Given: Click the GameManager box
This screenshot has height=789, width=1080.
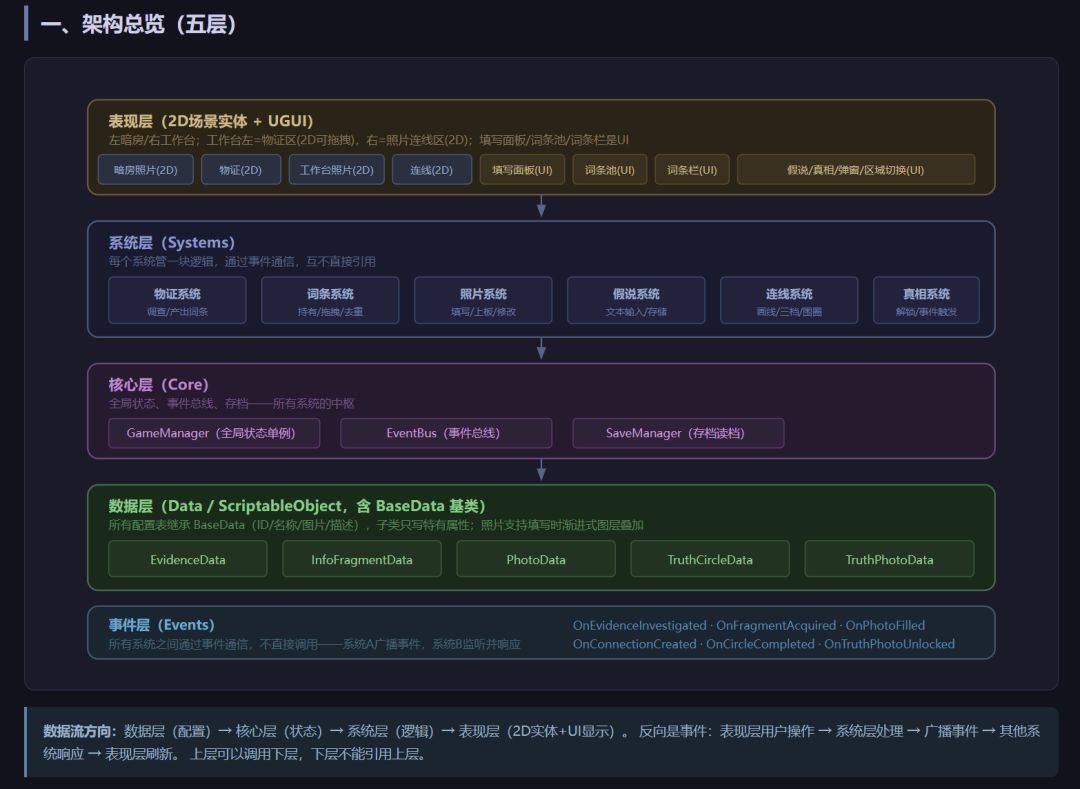Looking at the screenshot, I should (x=214, y=433).
